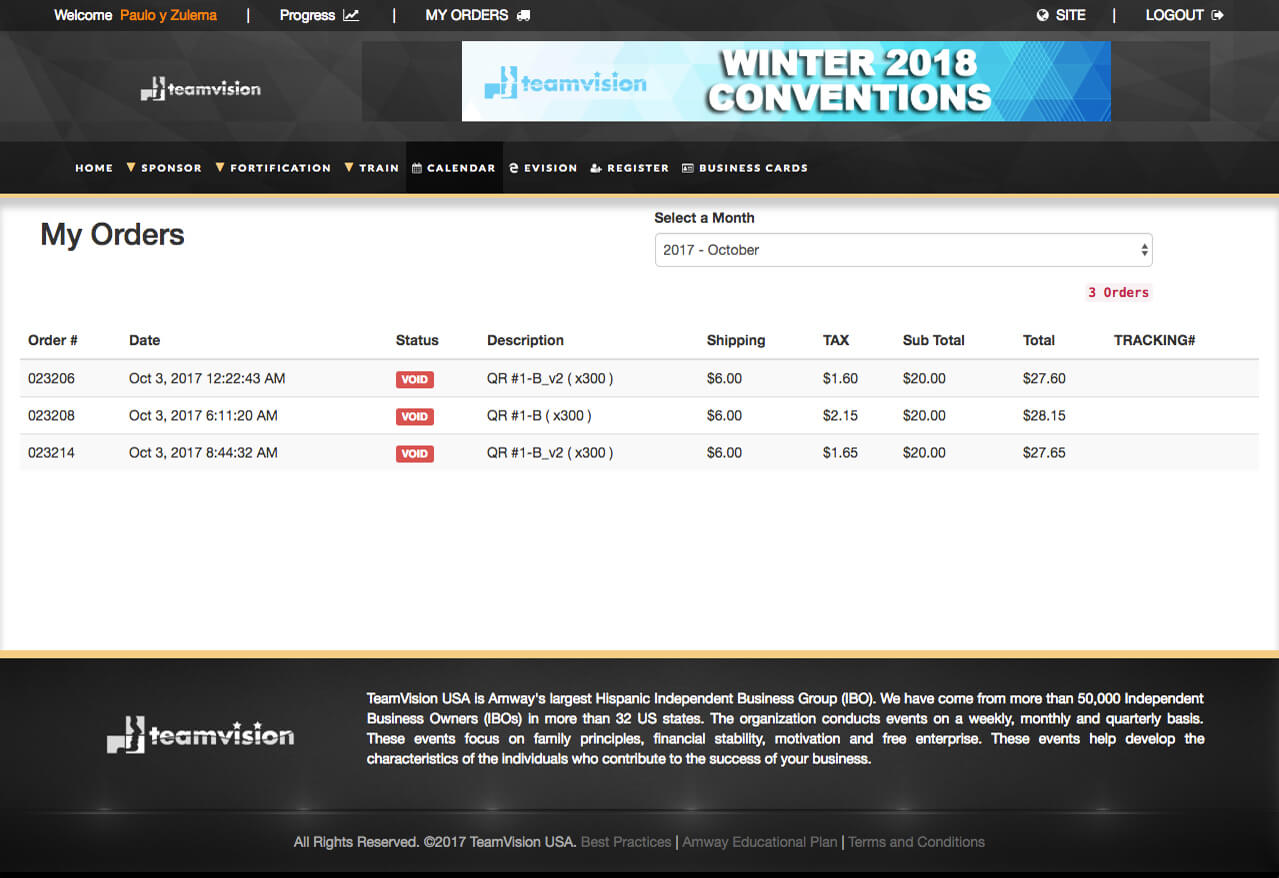Click the VOID badge for order 023214

pyautogui.click(x=415, y=454)
